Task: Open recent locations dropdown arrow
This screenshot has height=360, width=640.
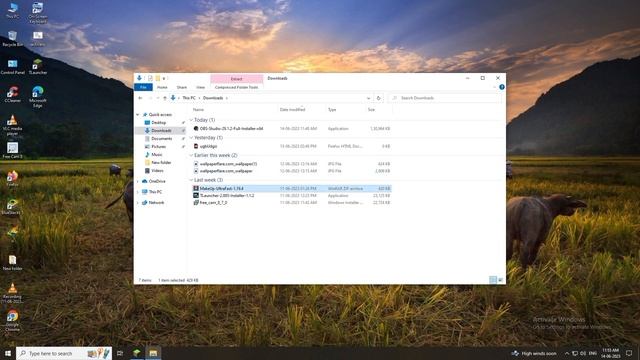Action: pos(158,98)
